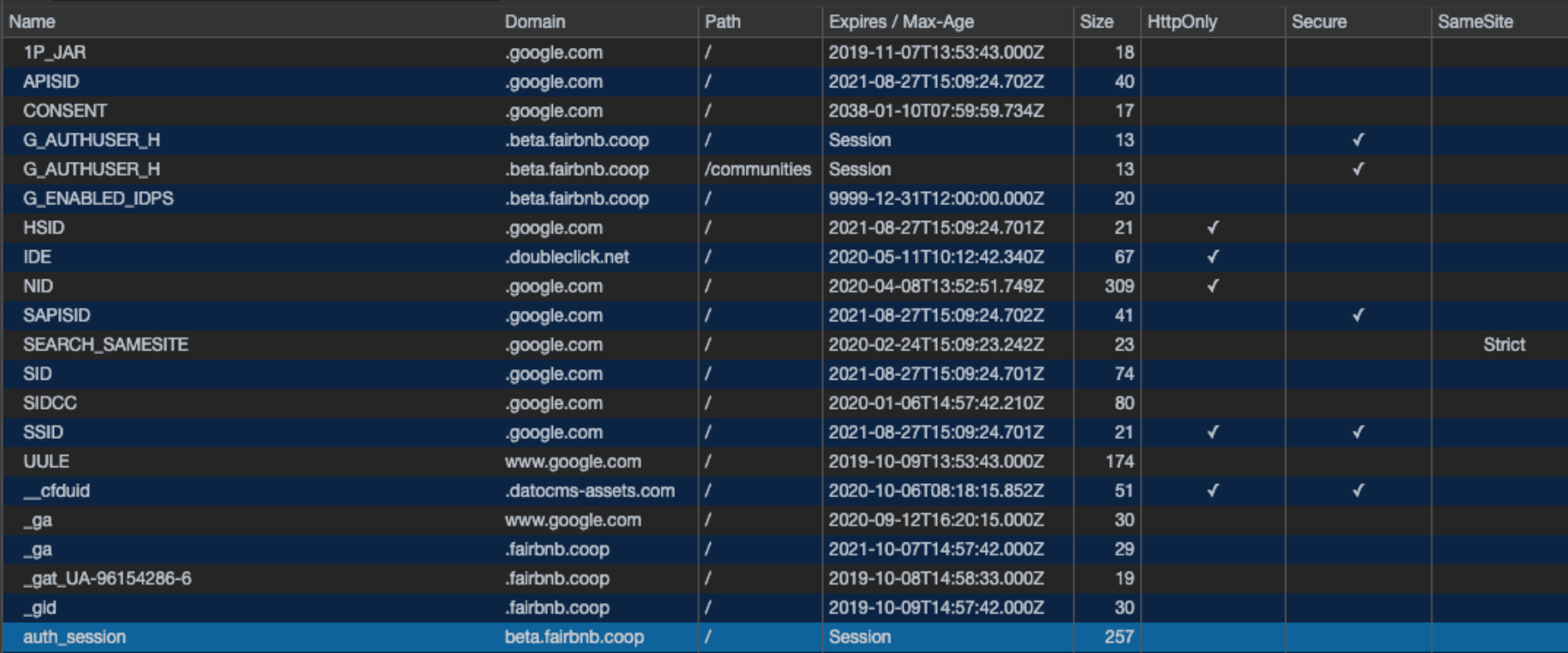Click expiry 2020-05-11T10:12:42.340Z
This screenshot has width=1568, height=653.
[936, 257]
